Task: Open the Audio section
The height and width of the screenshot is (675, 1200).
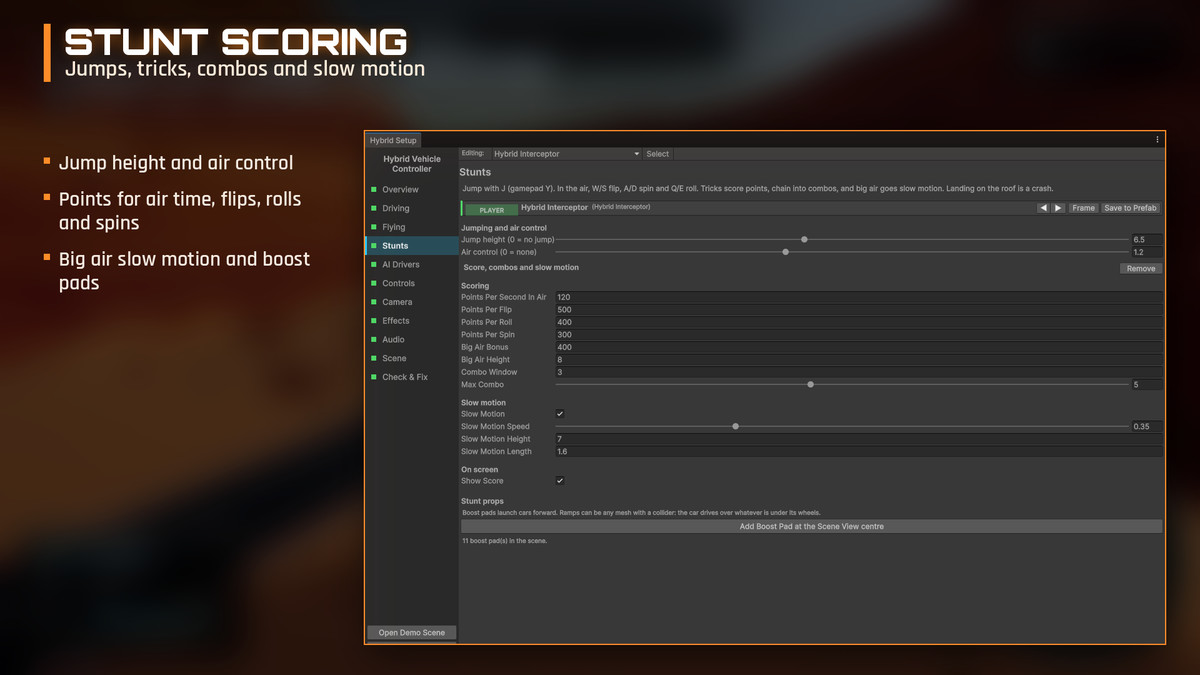Action: point(411,339)
